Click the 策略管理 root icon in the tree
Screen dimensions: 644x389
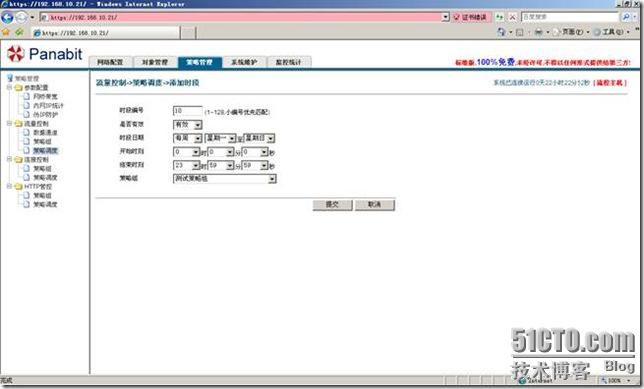coord(10,78)
